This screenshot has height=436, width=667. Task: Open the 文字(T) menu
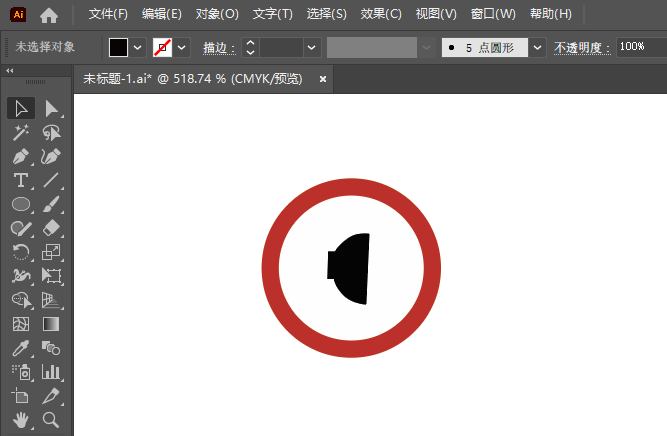[x=273, y=14]
